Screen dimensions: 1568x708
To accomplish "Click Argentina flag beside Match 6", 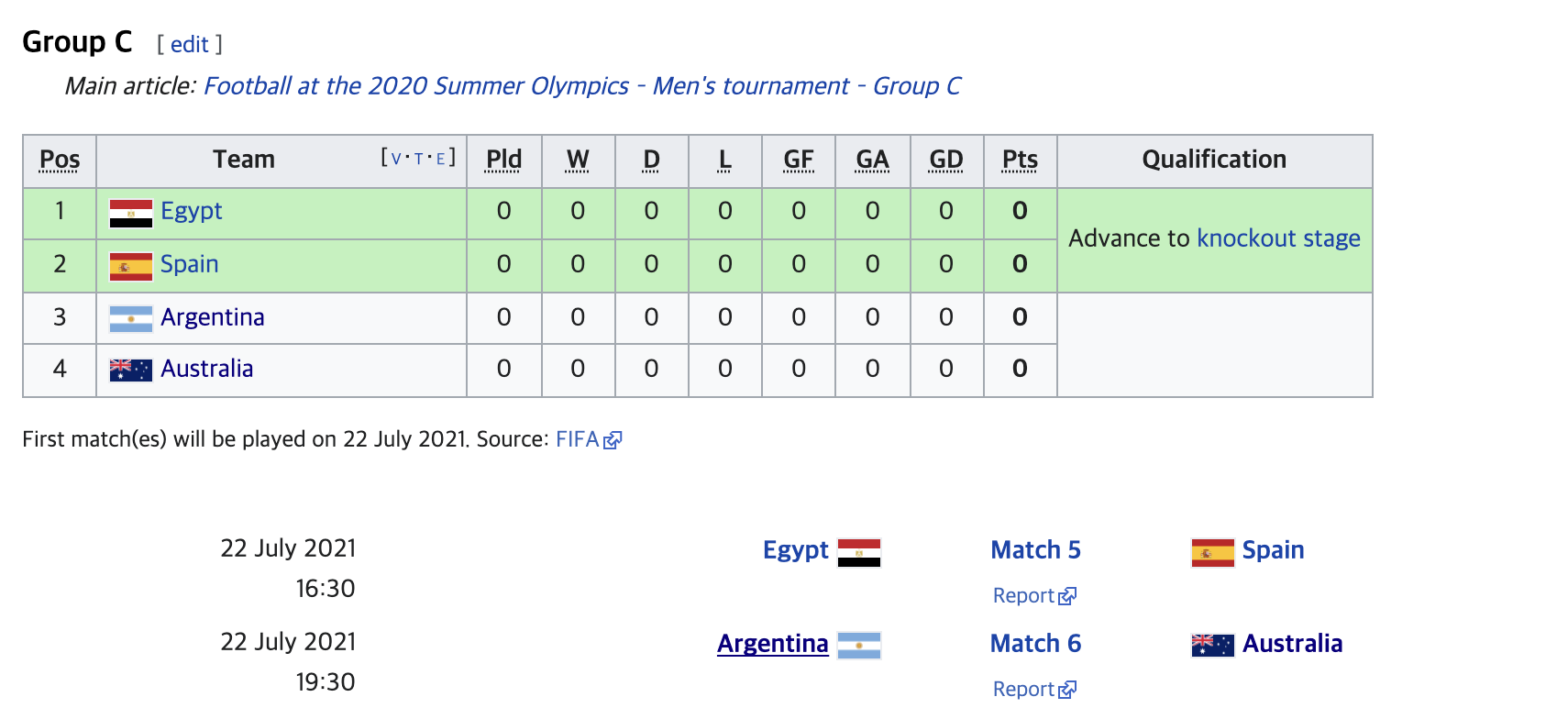I will pyautogui.click(x=859, y=645).
